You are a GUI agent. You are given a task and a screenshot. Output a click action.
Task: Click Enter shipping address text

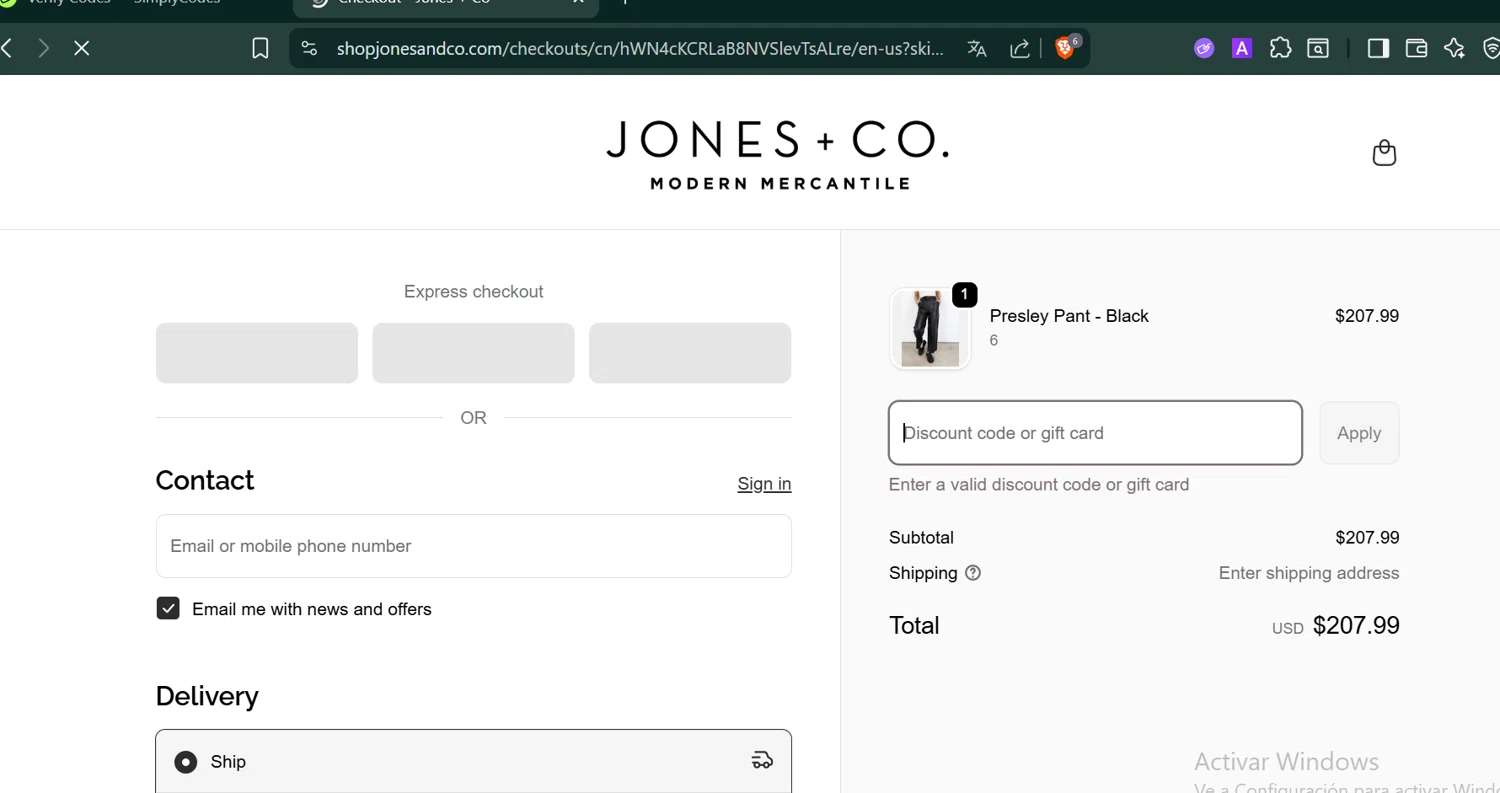(1309, 573)
